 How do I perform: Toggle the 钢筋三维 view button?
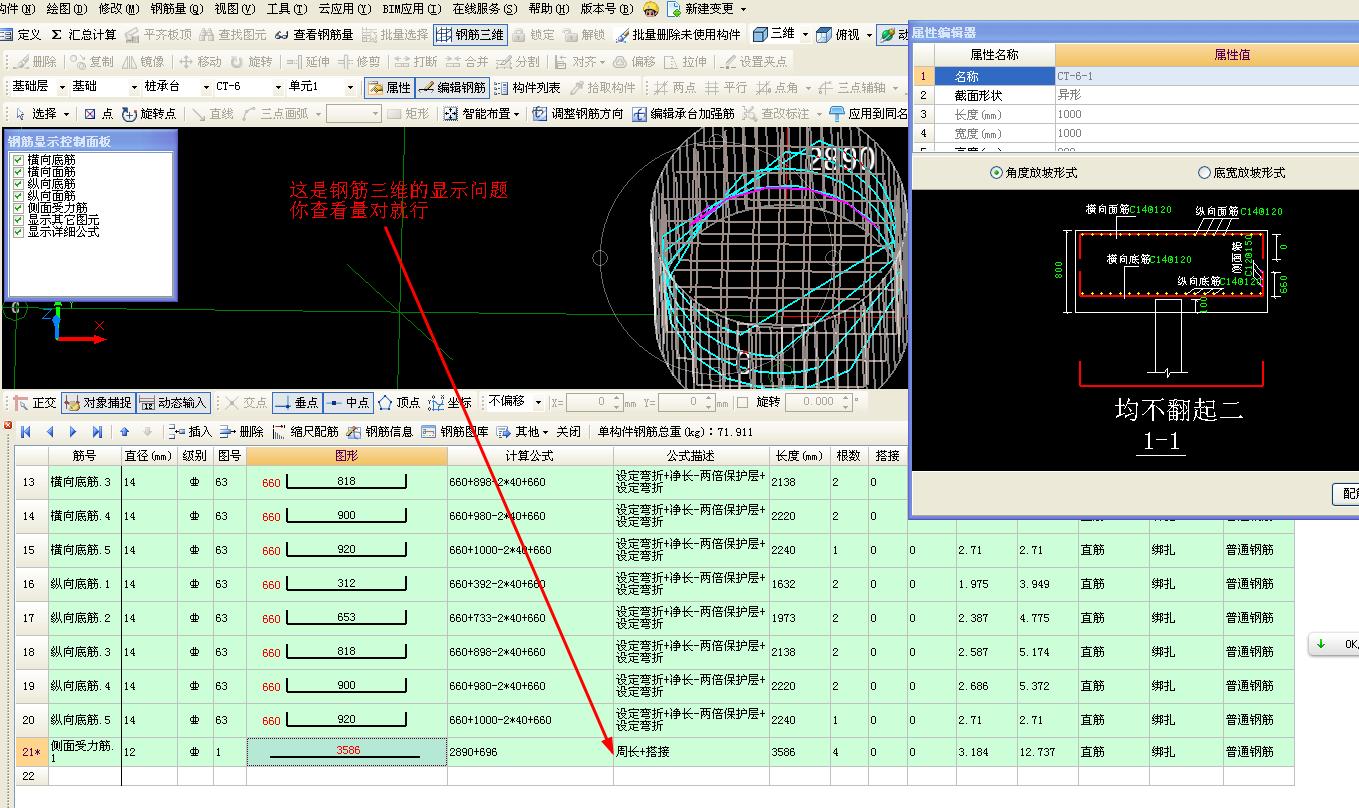470,35
